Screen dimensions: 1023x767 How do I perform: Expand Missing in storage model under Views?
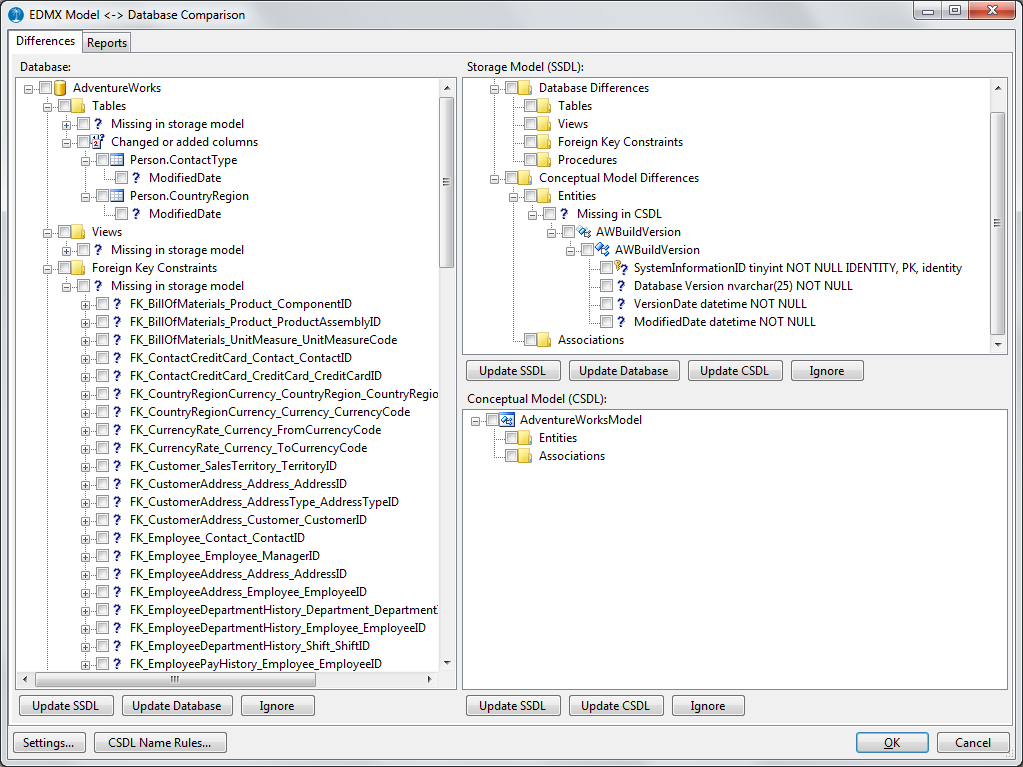pyautogui.click(x=67, y=250)
